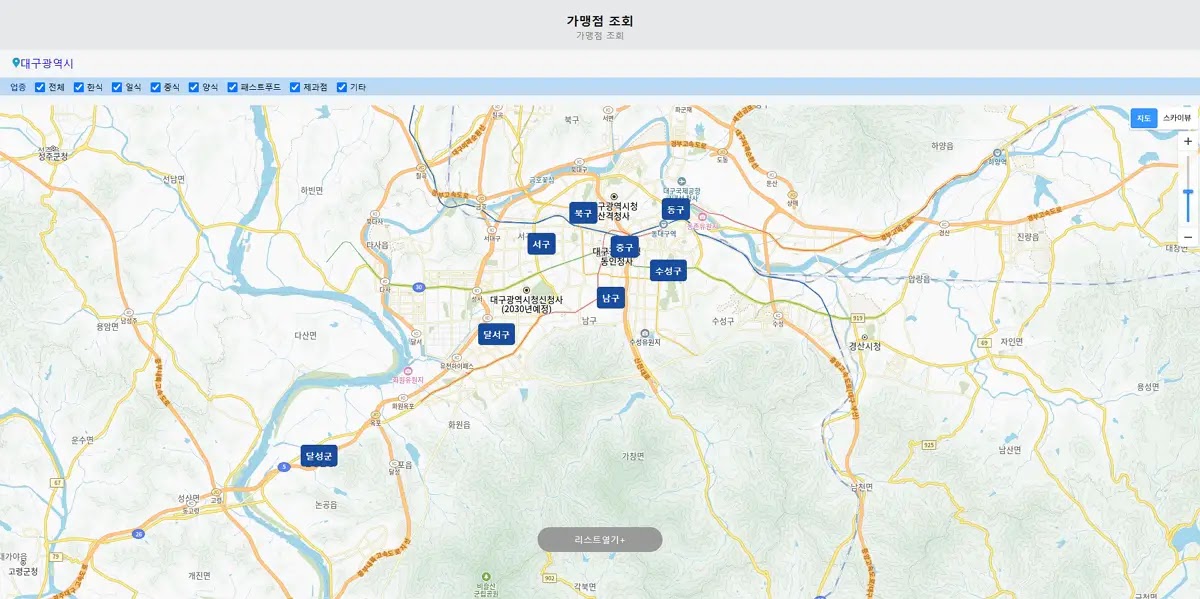Image resolution: width=1200 pixels, height=599 pixels.
Task: Click the map zoom level slider
Action: (1188, 190)
